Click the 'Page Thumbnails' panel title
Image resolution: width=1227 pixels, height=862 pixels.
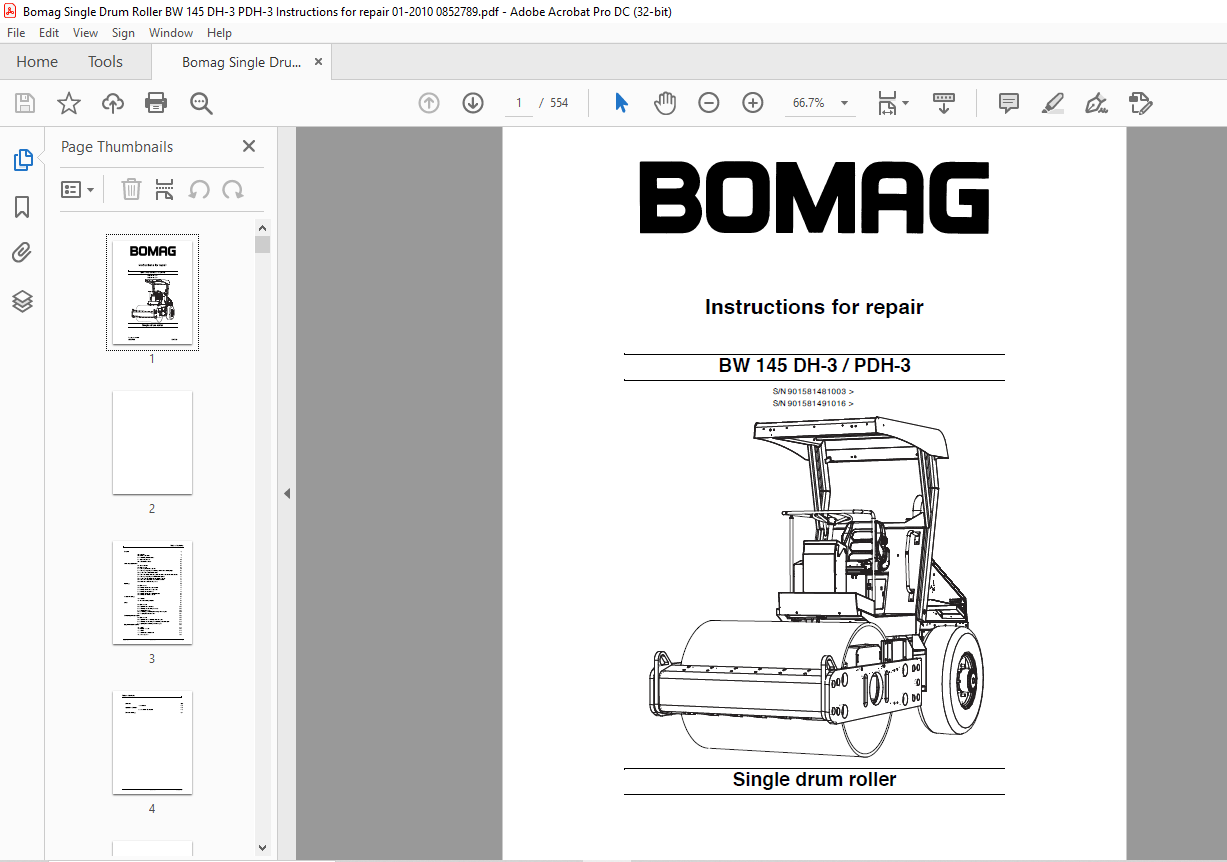click(117, 146)
